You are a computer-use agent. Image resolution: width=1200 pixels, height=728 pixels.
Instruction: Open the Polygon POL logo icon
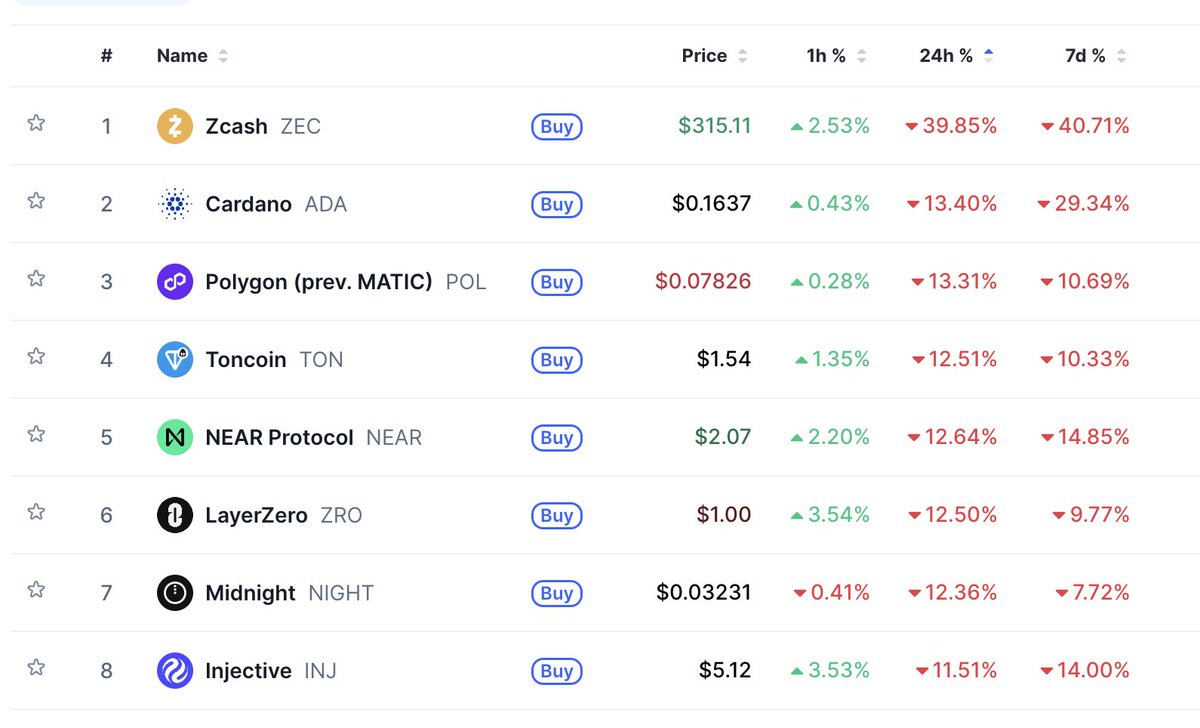click(175, 282)
